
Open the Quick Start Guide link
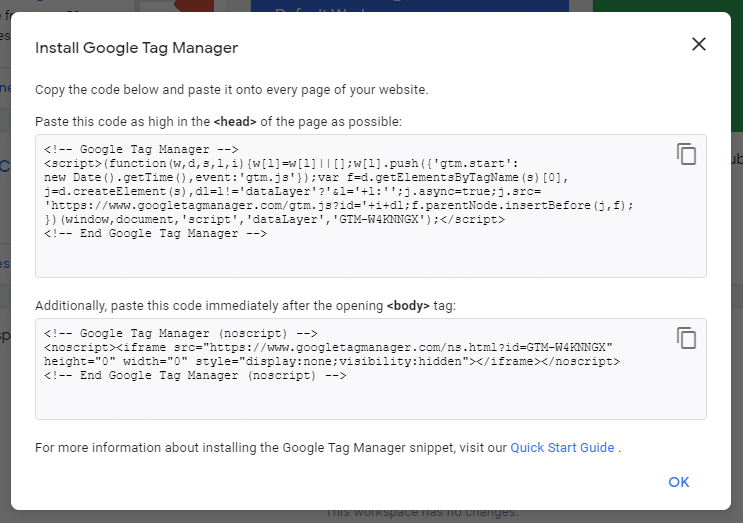coord(562,448)
